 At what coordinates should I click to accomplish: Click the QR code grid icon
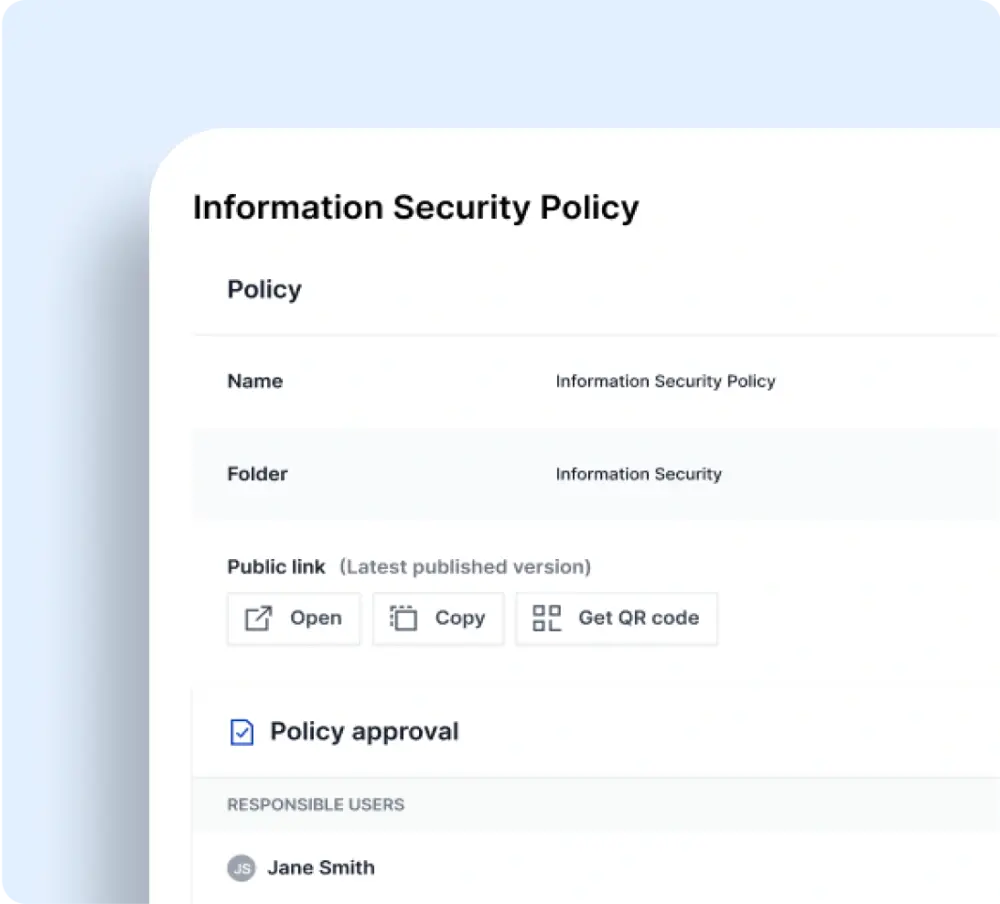point(547,618)
